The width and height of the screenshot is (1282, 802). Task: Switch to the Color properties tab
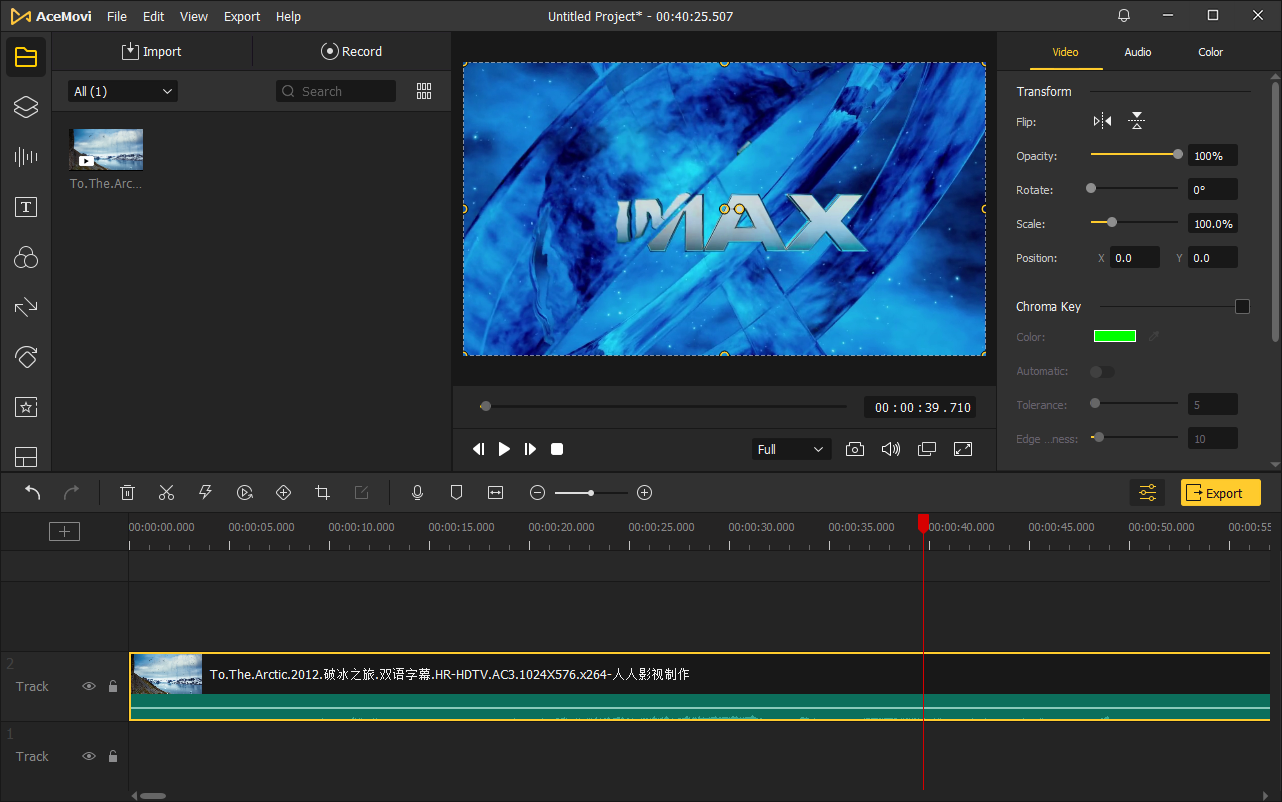(1211, 52)
